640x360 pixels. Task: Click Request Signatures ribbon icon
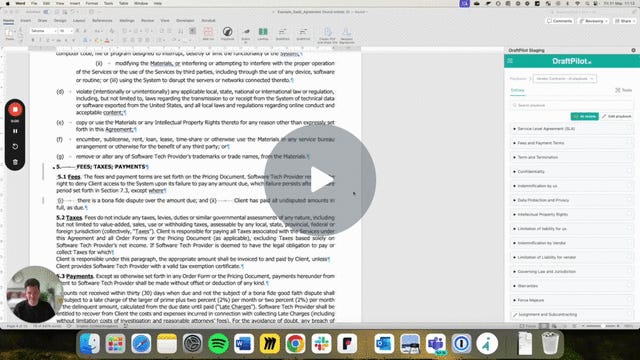tap(347, 35)
